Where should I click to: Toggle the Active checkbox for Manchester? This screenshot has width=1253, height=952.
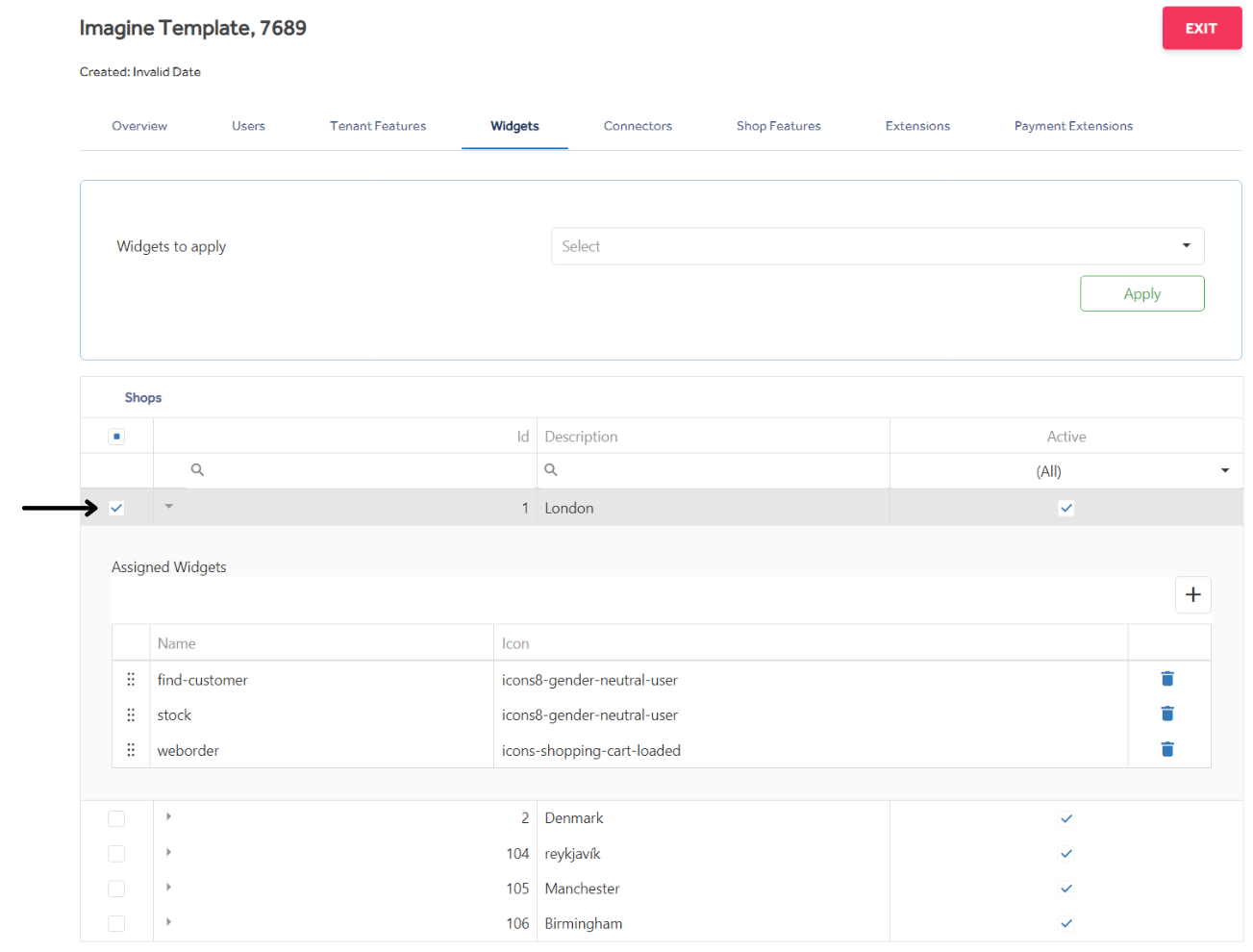[1066, 889]
